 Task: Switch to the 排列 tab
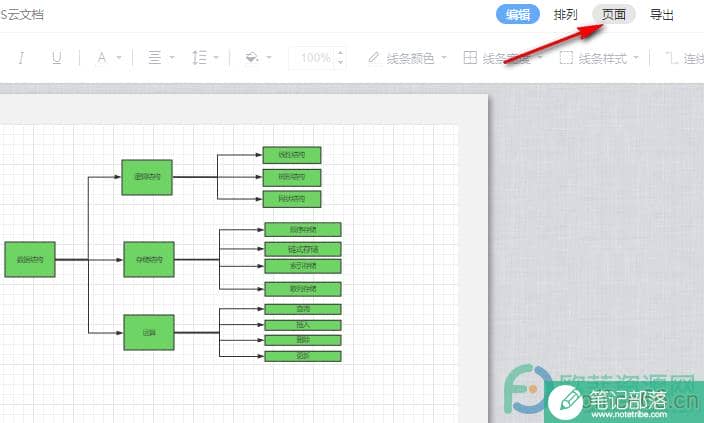coord(565,15)
